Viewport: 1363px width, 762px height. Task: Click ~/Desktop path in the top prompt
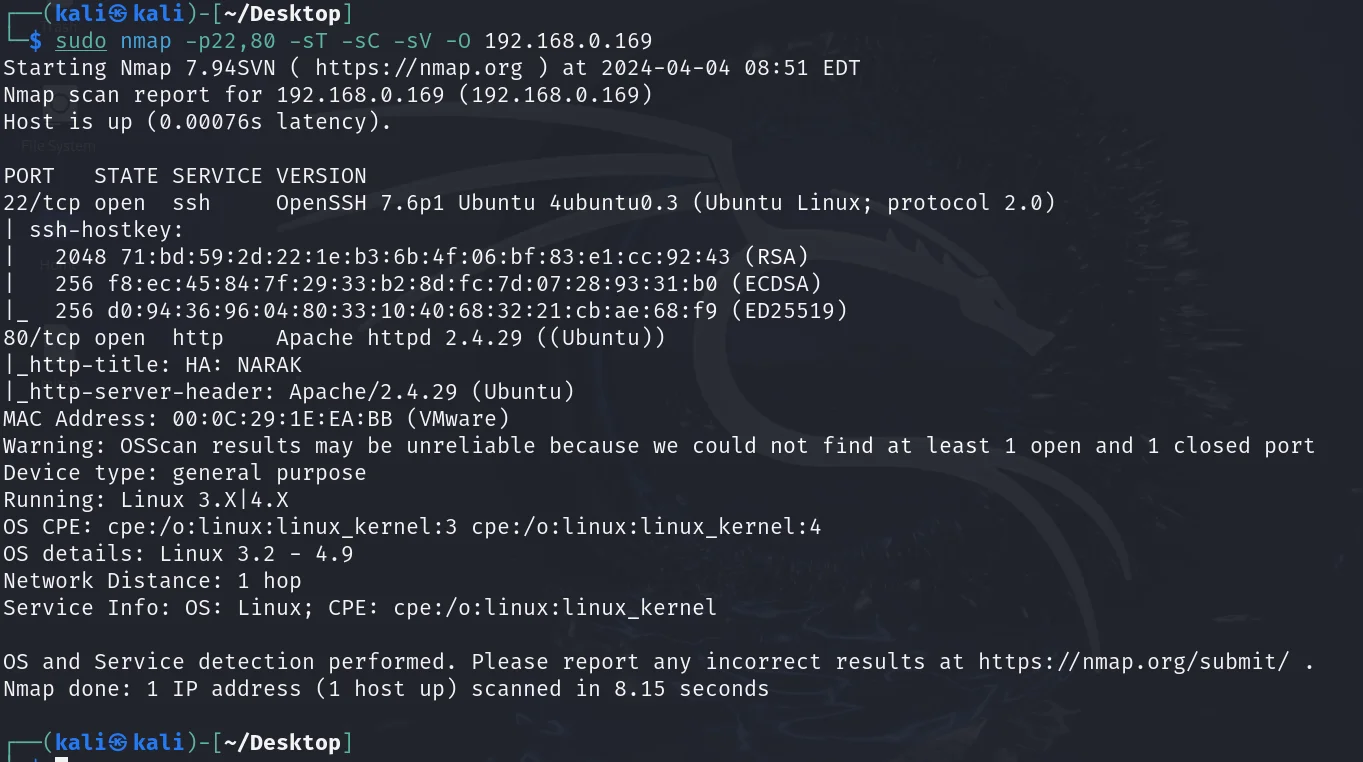point(282,14)
